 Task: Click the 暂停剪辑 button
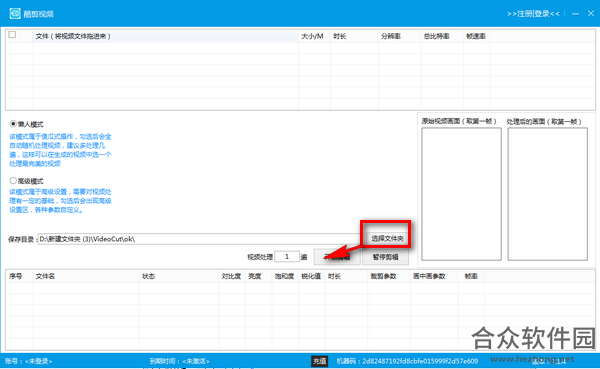pyautogui.click(x=385, y=257)
